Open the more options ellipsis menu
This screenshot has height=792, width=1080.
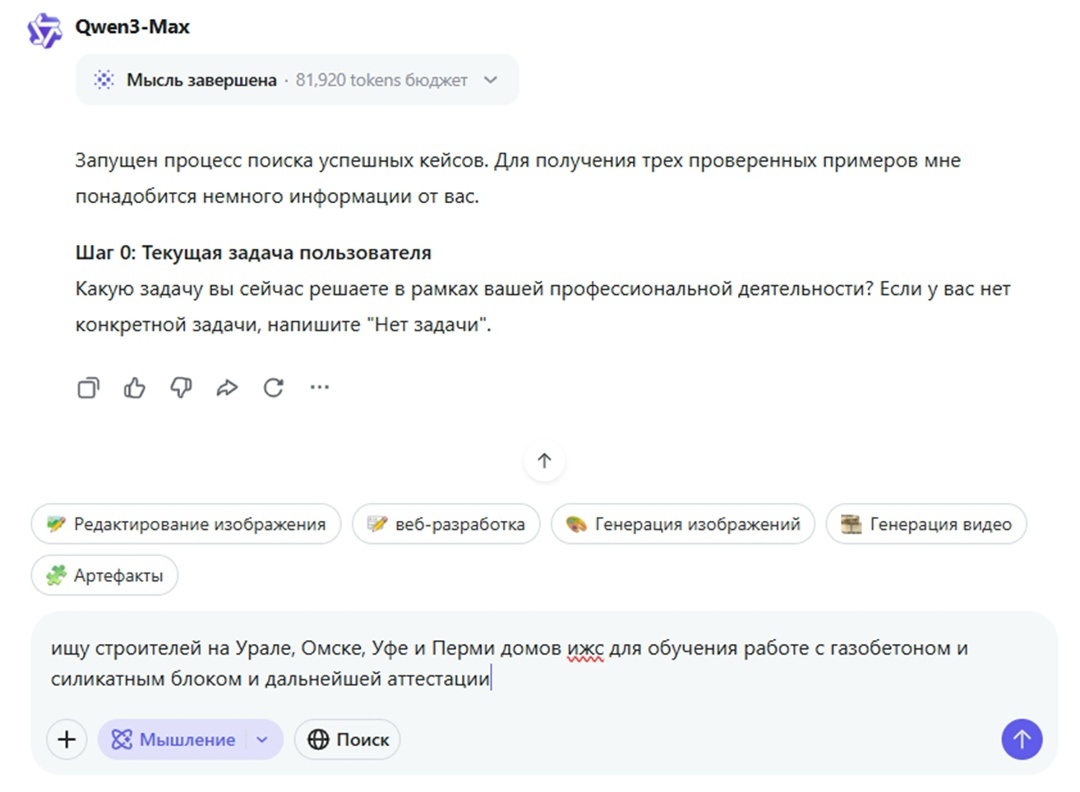[x=320, y=387]
